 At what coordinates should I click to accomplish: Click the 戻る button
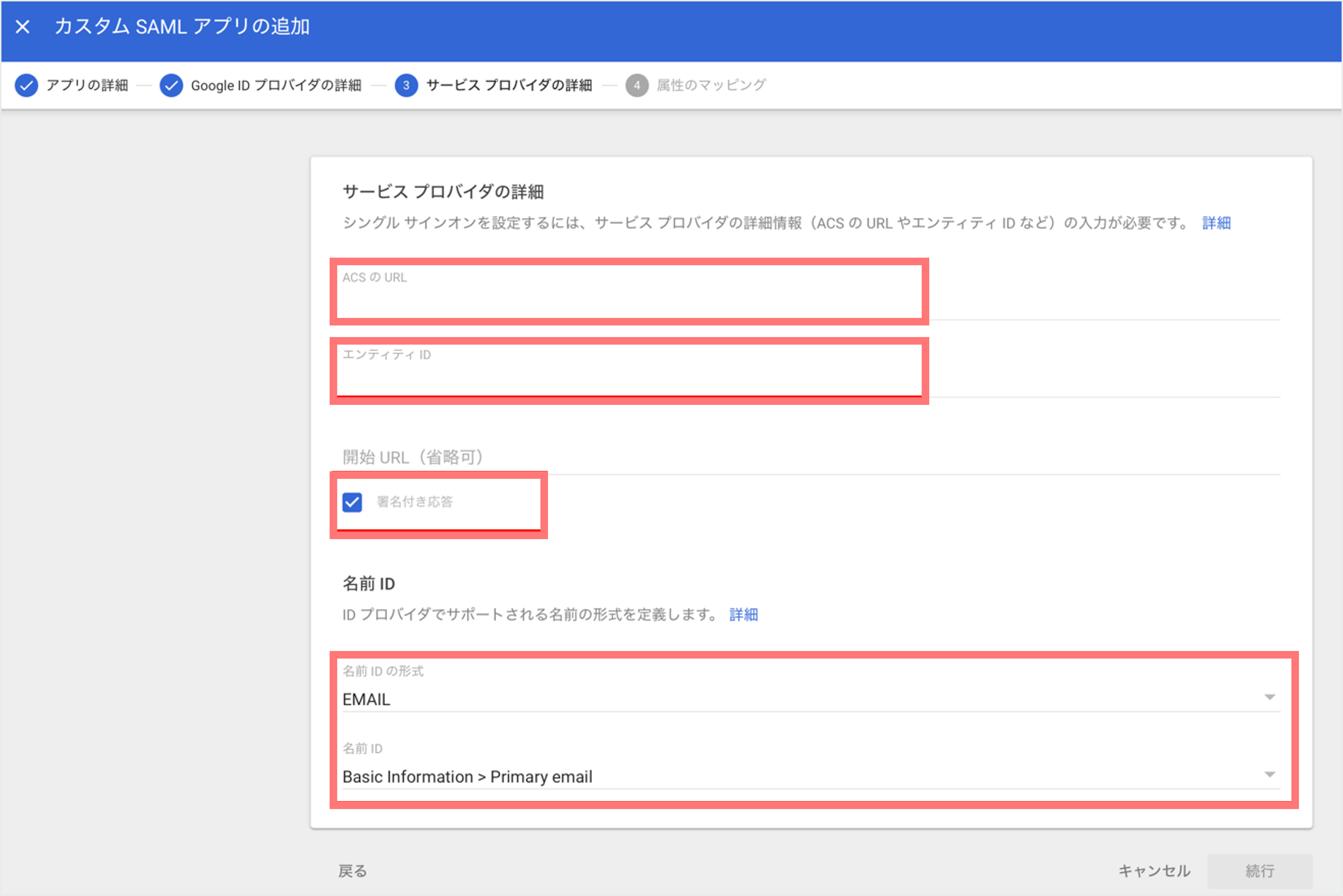click(x=353, y=871)
